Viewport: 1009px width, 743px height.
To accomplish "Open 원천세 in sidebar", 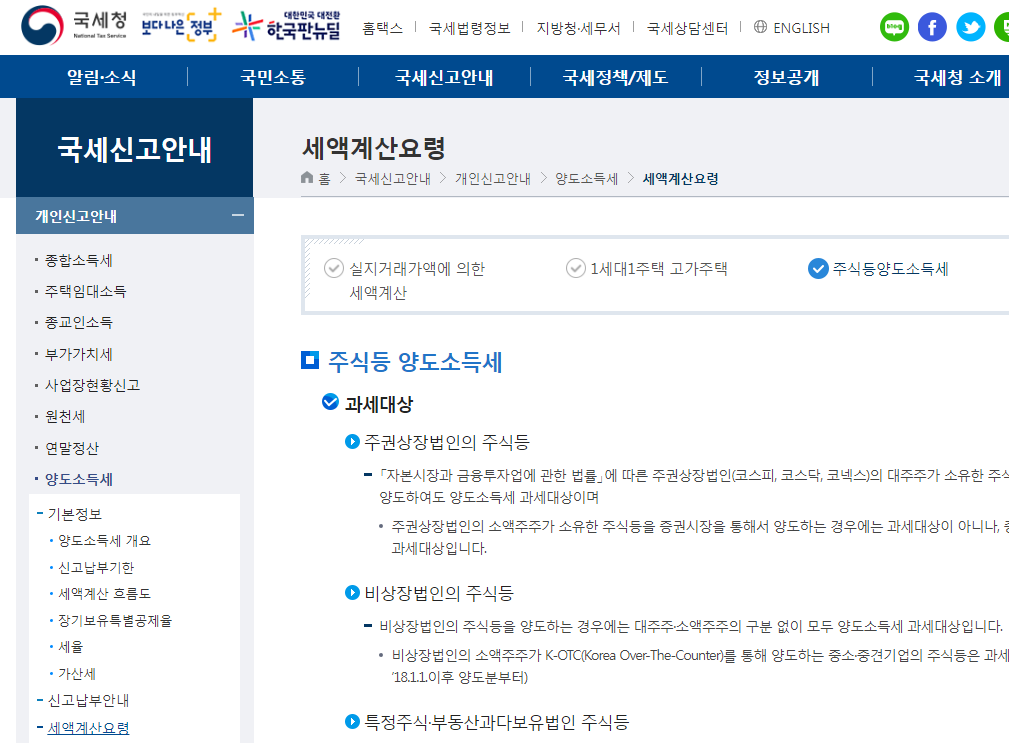I will (x=65, y=417).
